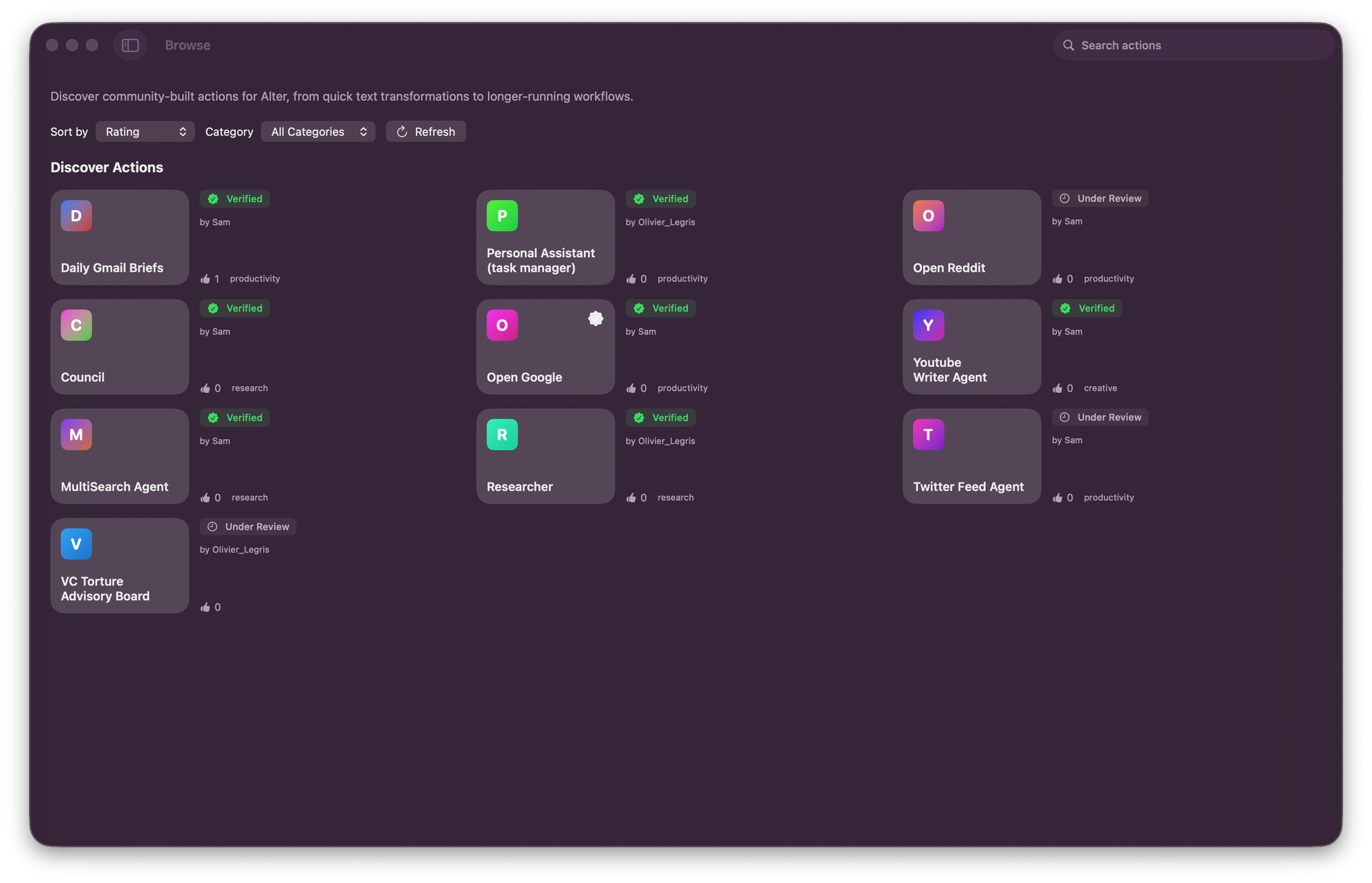The image size is (1372, 883).
Task: Refresh the actions list
Action: (x=425, y=132)
